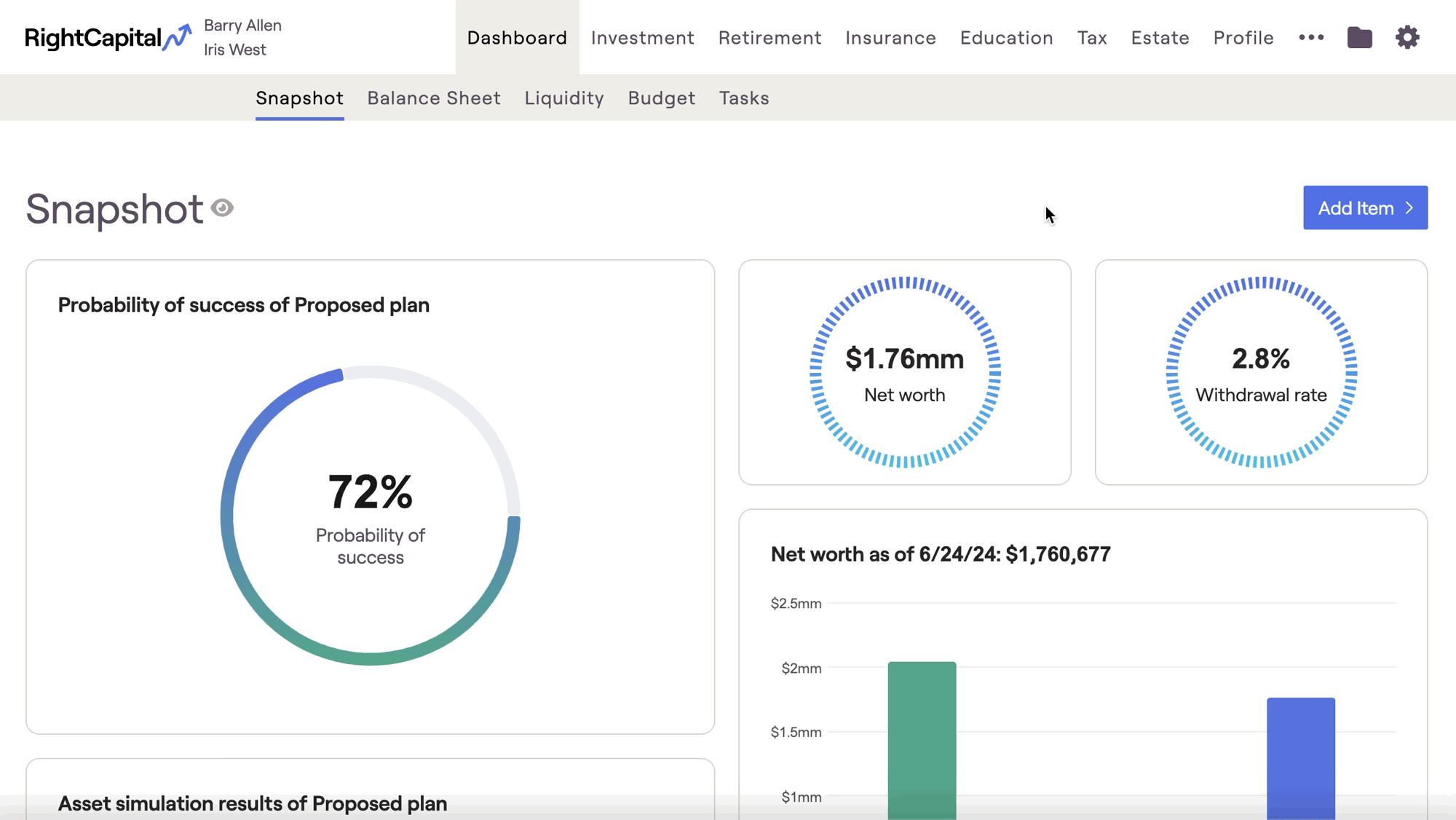Open the Retirement menu
Image resolution: width=1456 pixels, height=820 pixels.
[x=769, y=38]
